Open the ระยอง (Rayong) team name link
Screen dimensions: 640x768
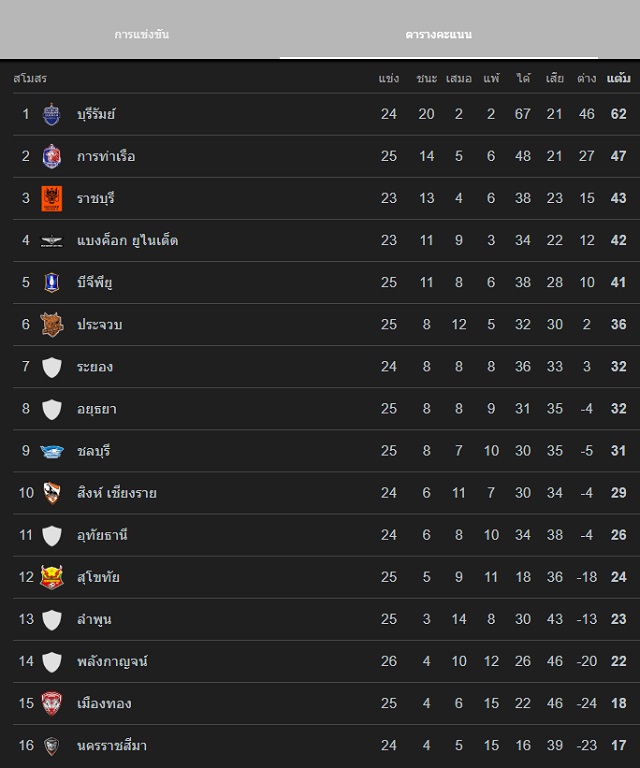point(95,367)
